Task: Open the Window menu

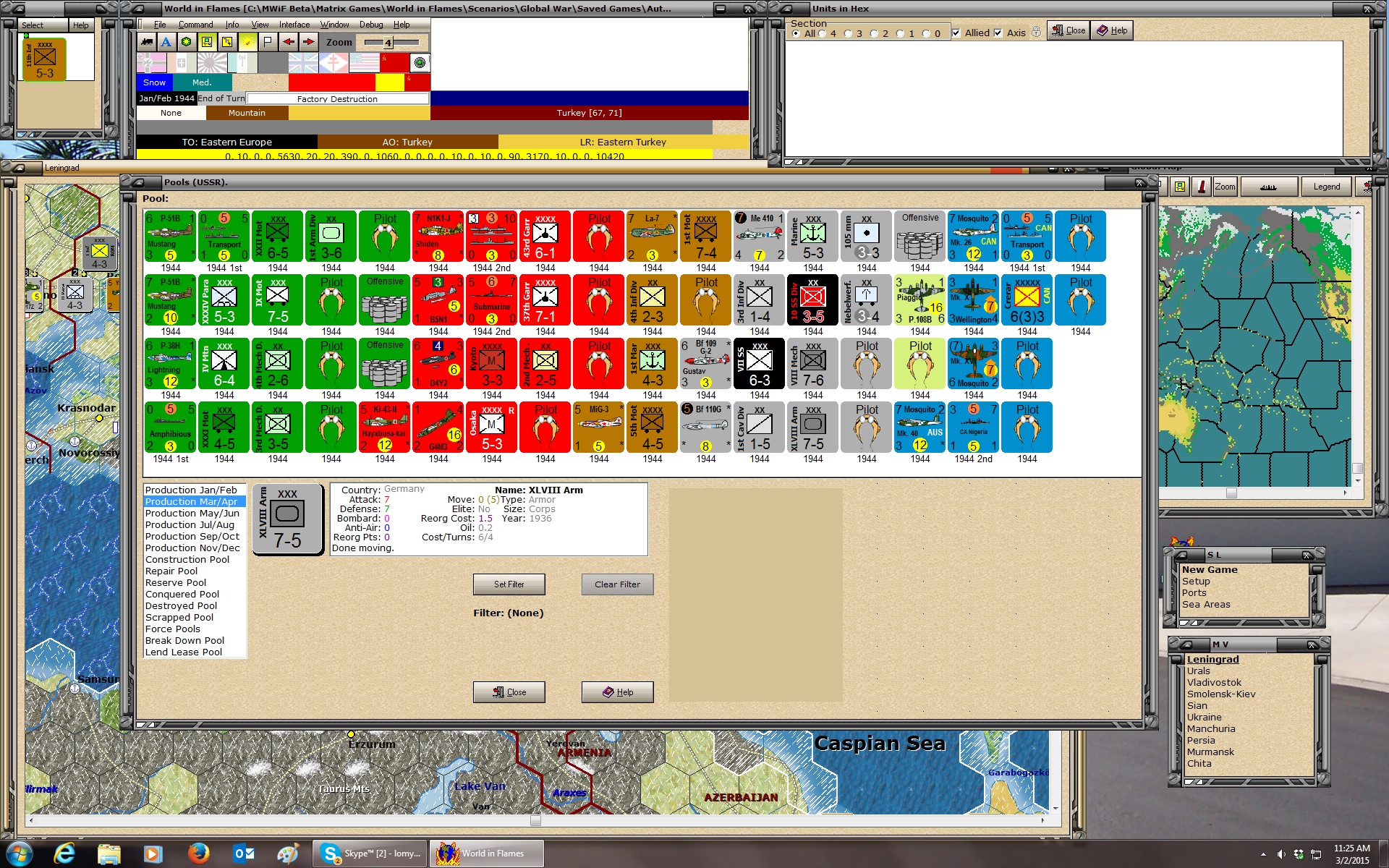Action: [334, 25]
